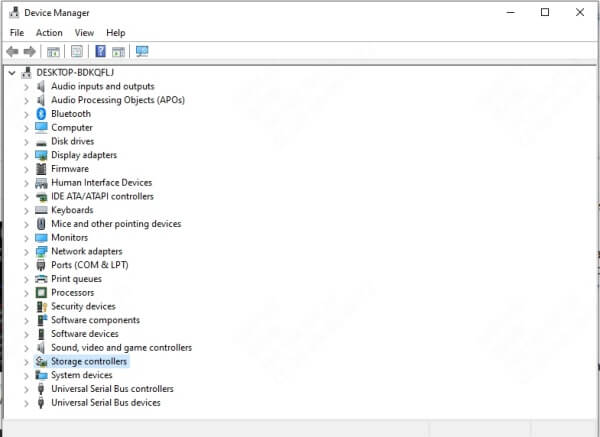
Task: Collapse the DESKTOP-BDKQFLJ root node
Action: [12, 72]
